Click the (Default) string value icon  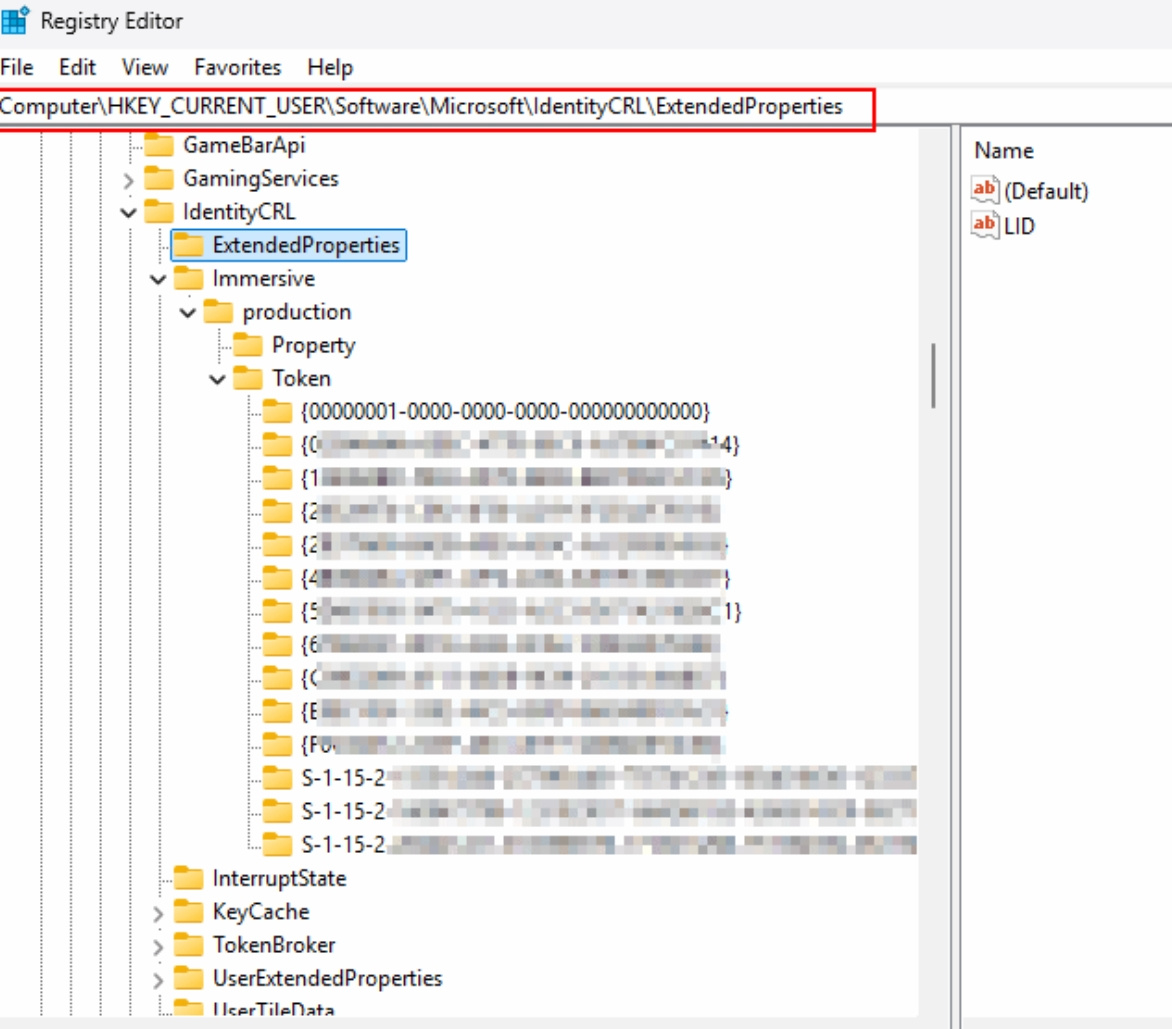985,191
